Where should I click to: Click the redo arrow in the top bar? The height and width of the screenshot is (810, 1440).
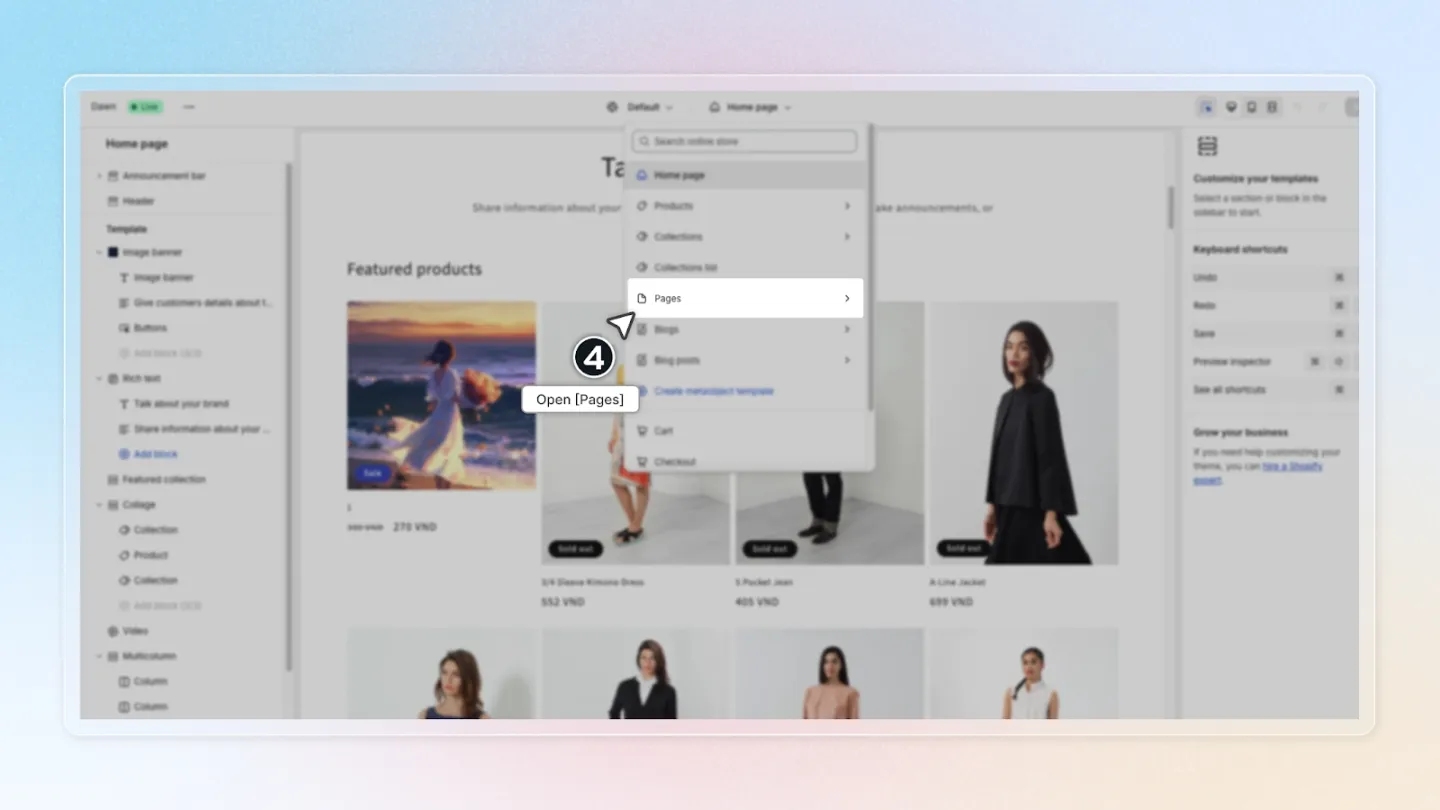(x=1322, y=107)
